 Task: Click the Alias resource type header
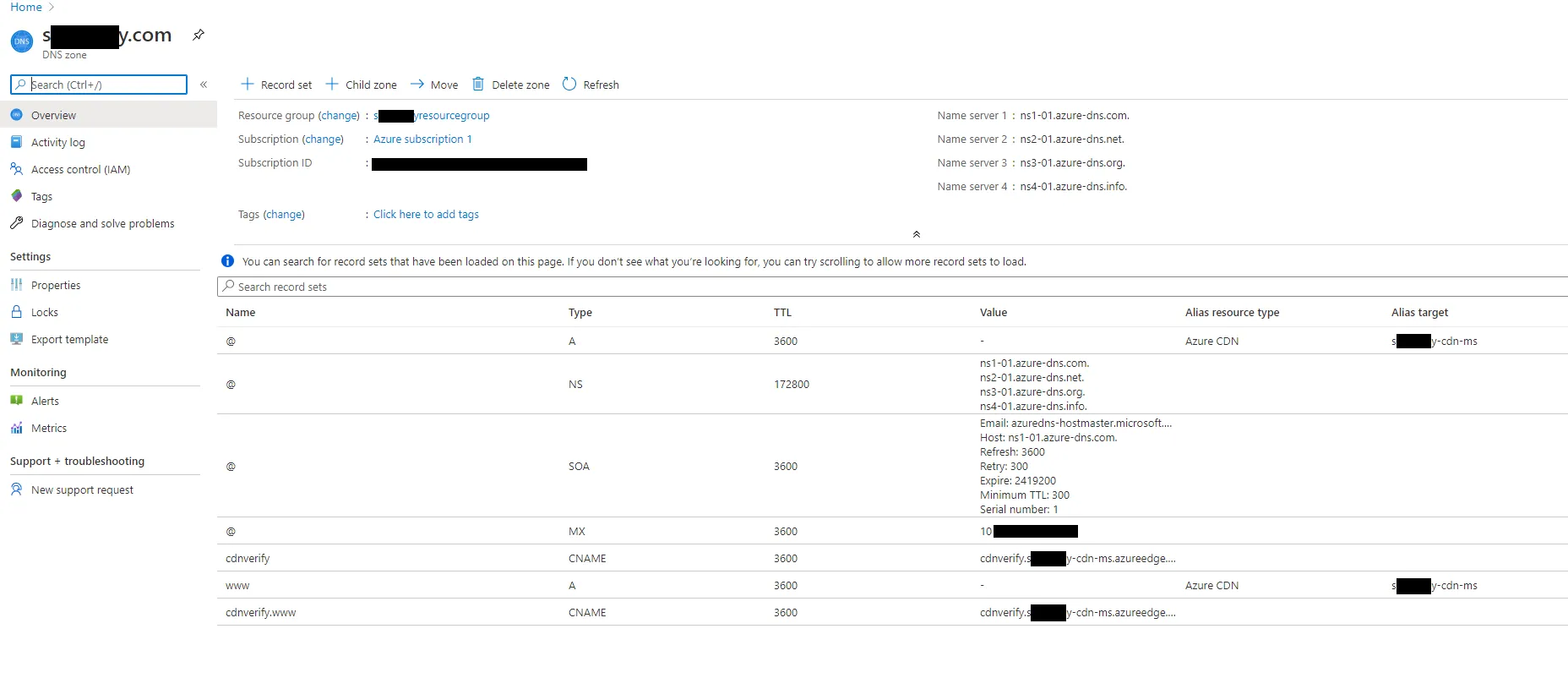coord(1232,312)
